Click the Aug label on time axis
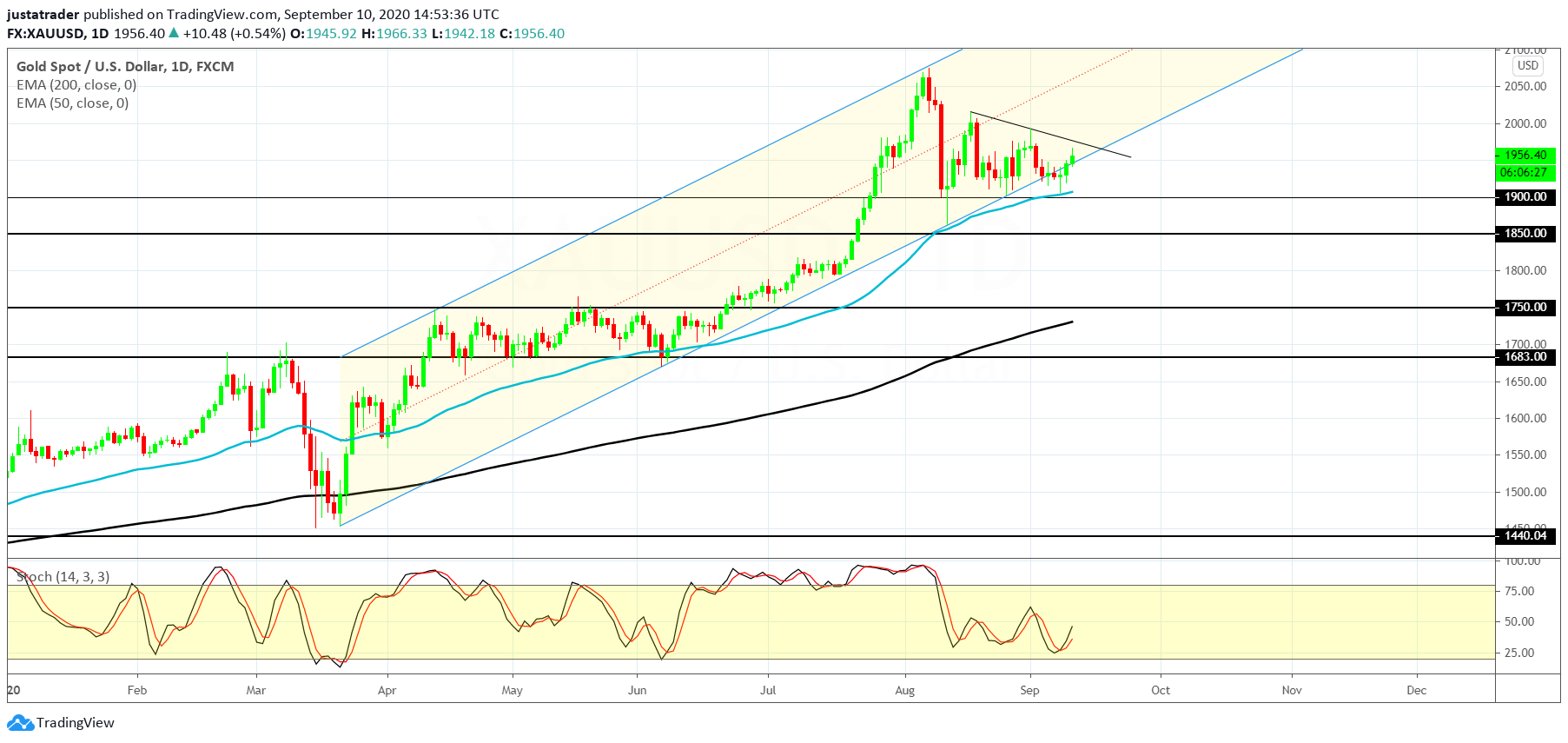 point(905,691)
